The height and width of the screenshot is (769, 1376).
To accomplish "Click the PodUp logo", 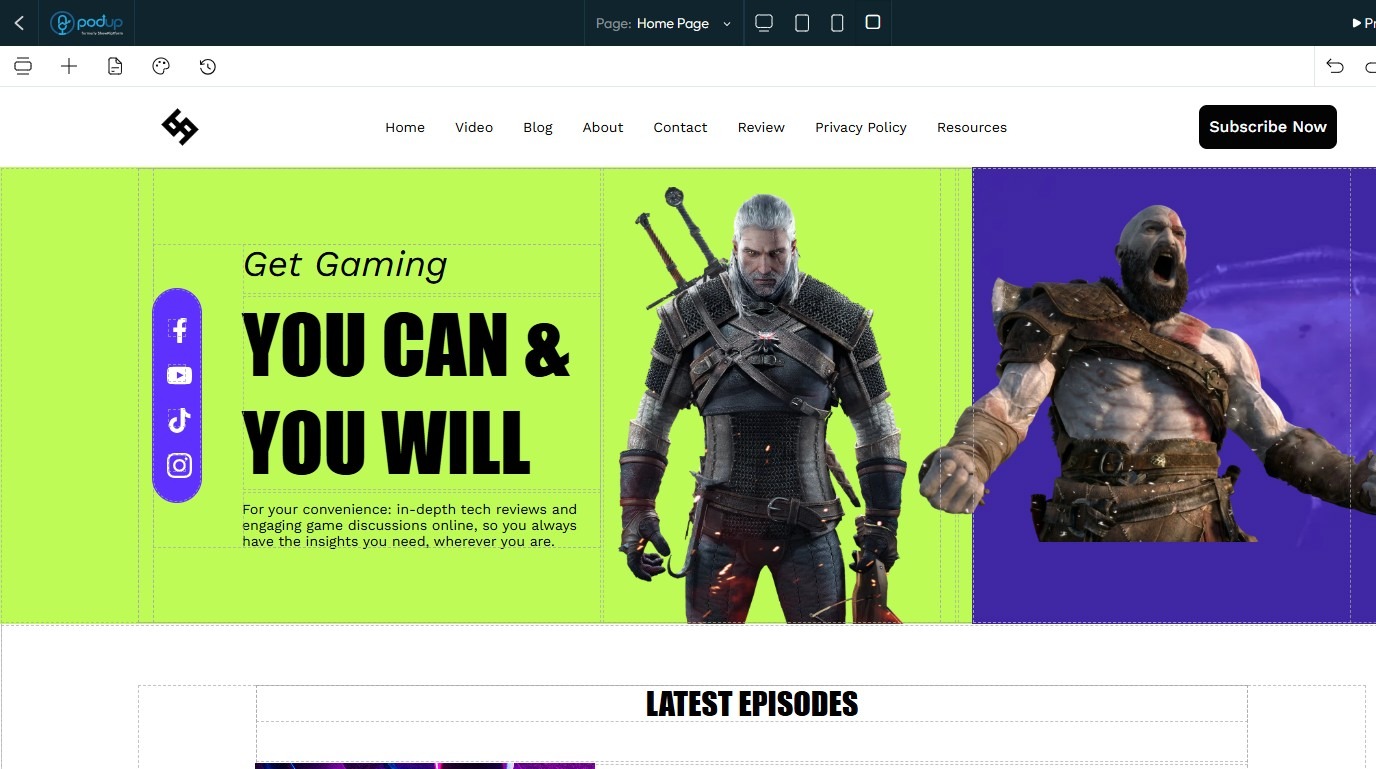I will pos(87,23).
